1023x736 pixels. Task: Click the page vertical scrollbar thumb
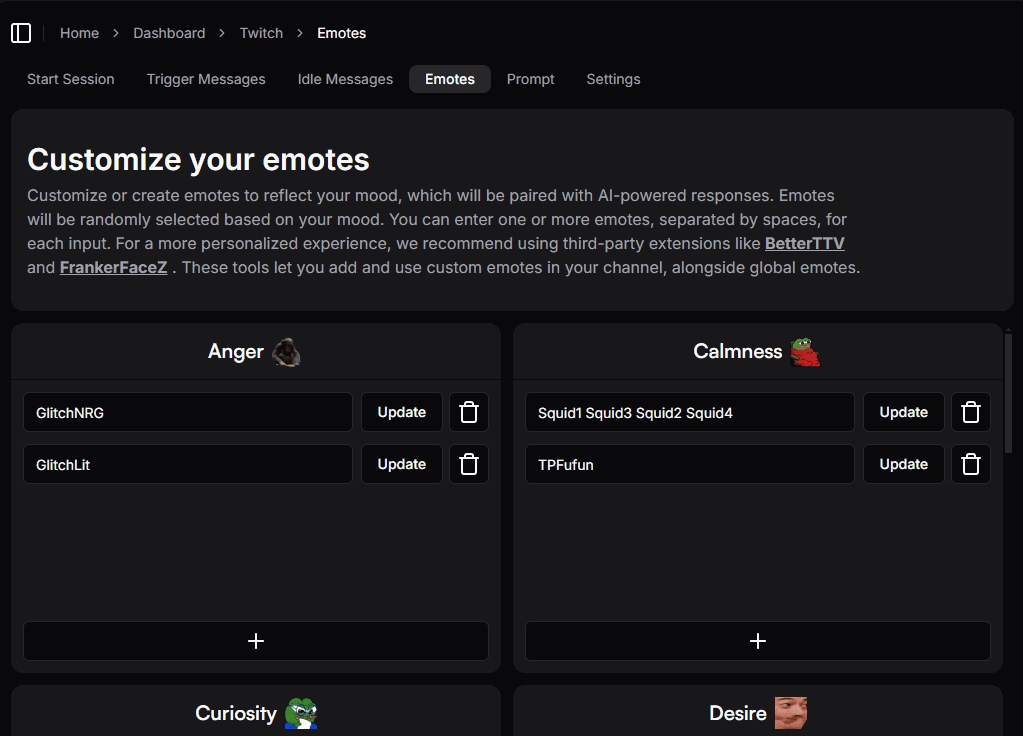[1008, 393]
